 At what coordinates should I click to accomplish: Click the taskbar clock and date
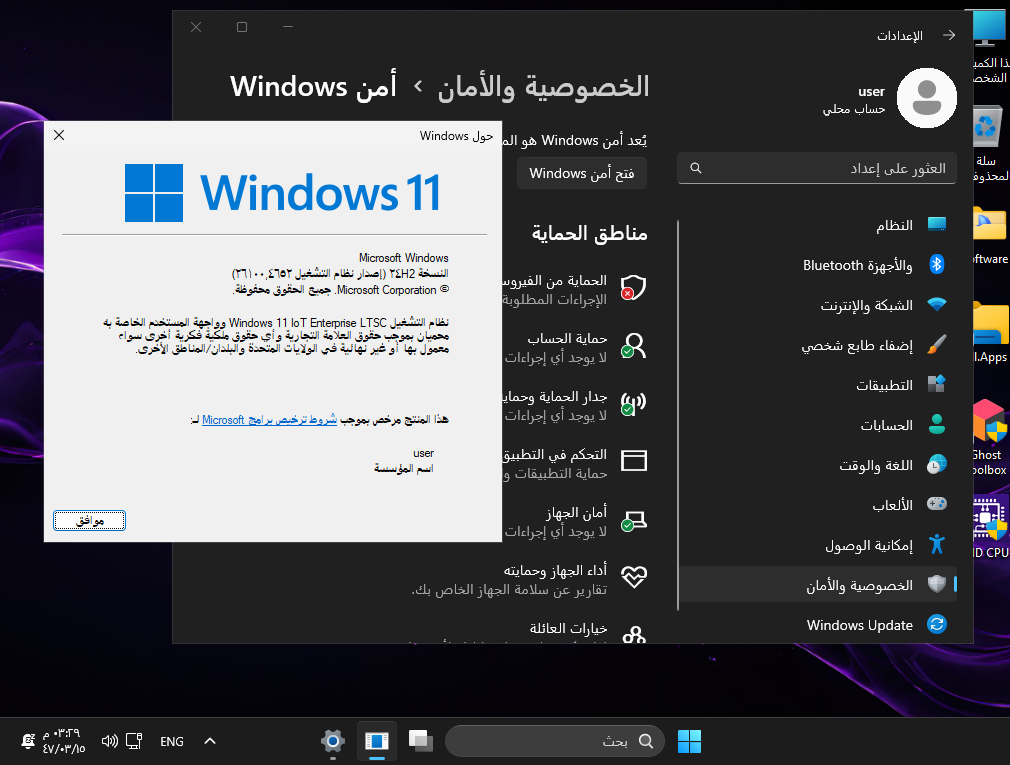point(63,741)
